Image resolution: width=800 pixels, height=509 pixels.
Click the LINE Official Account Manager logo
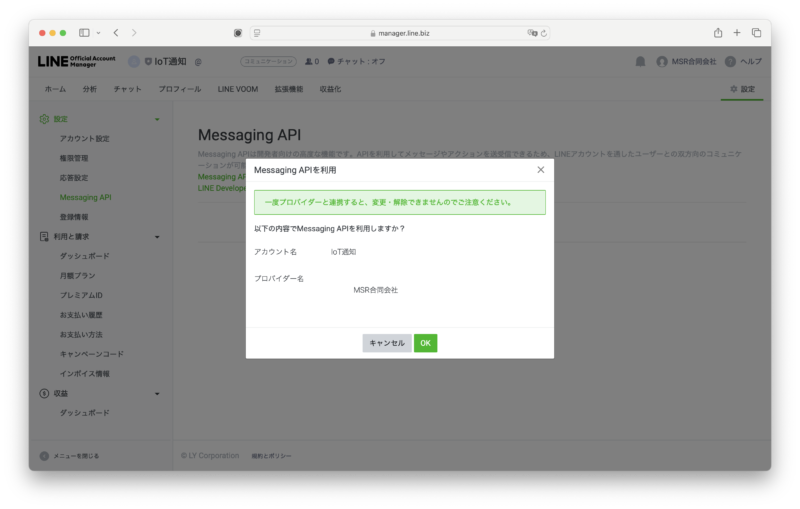click(77, 61)
